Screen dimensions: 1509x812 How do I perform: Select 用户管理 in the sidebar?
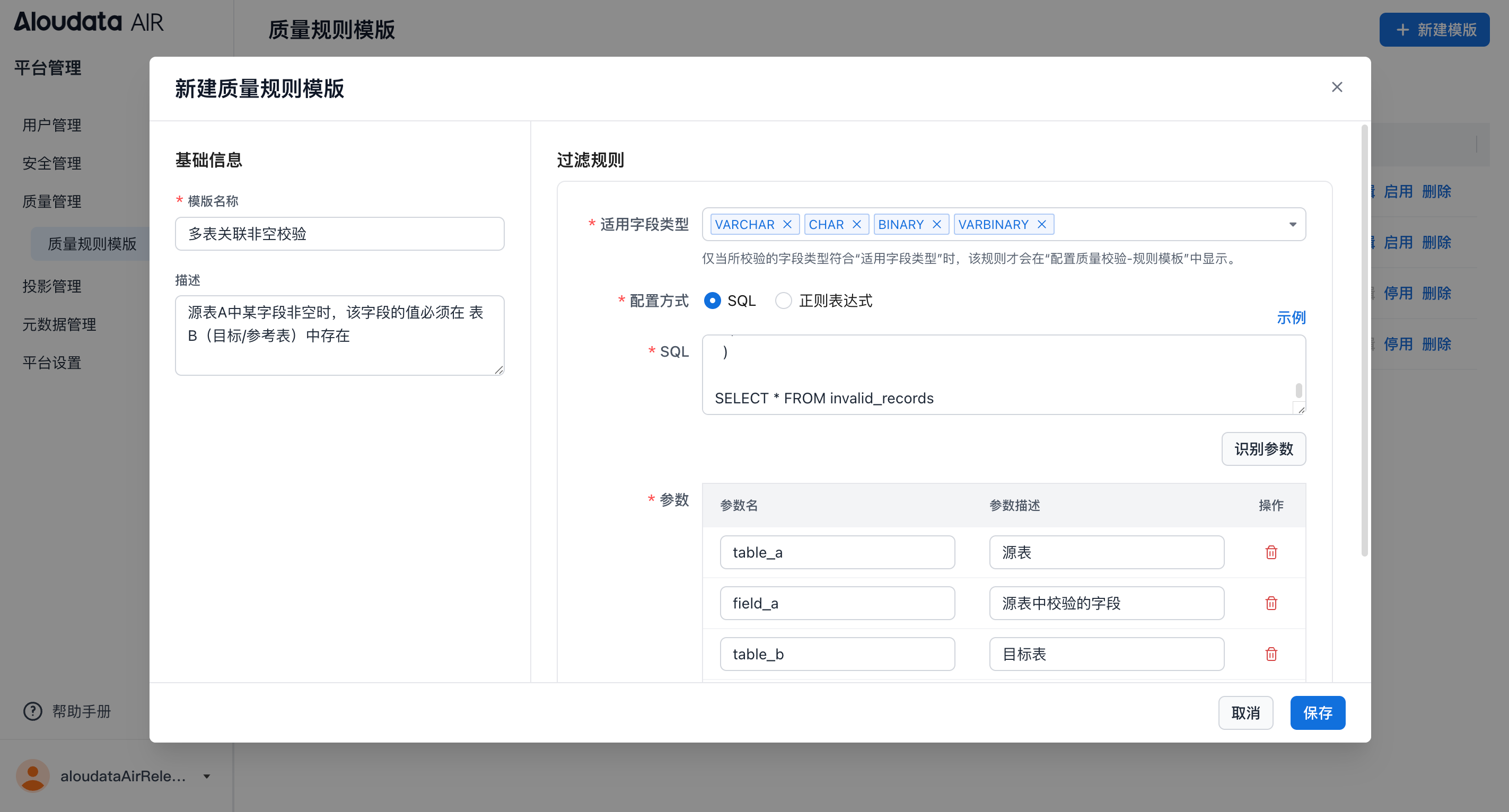click(51, 125)
